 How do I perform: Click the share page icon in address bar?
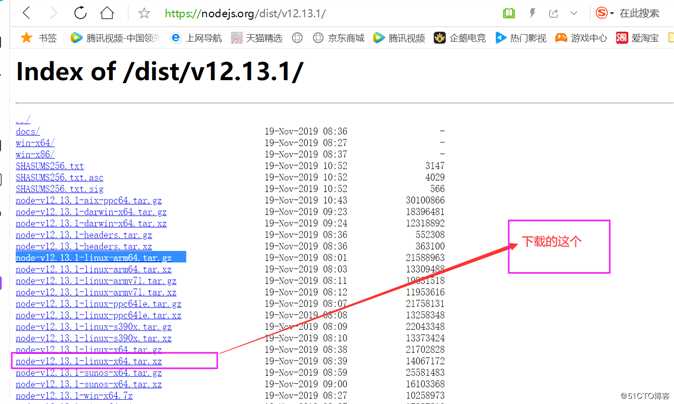point(553,13)
